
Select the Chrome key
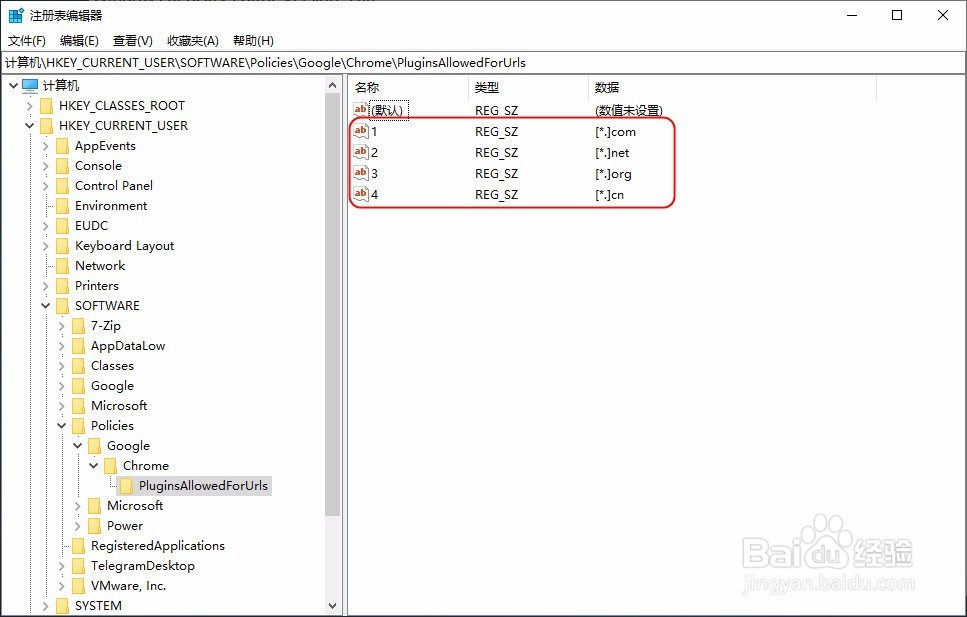146,465
